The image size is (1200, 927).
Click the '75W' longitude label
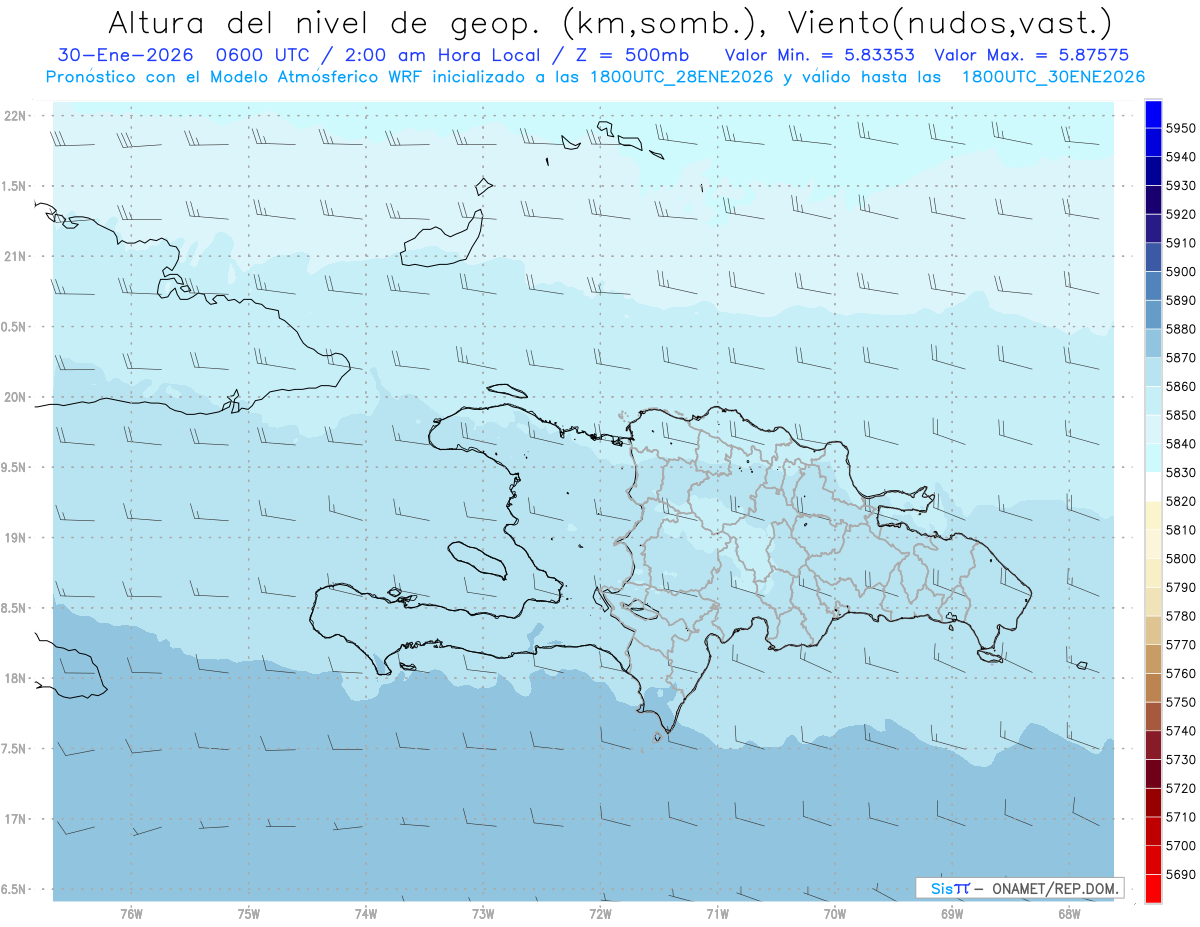(x=249, y=913)
